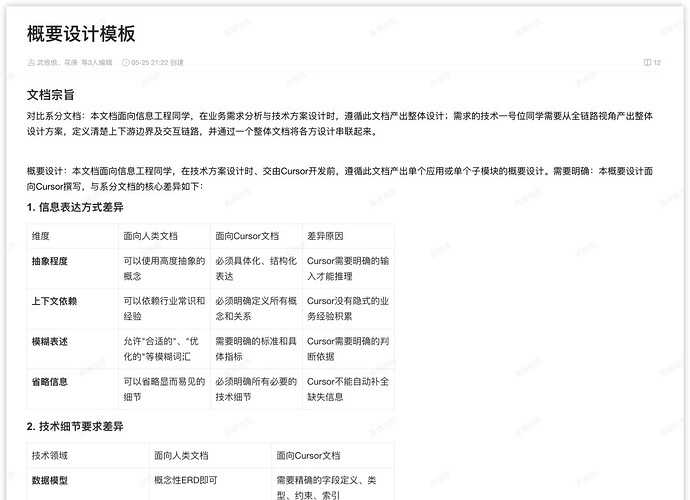Click the cell 可以使用高度抽象的概念
Screen dimensions: 690x500
tap(165, 268)
